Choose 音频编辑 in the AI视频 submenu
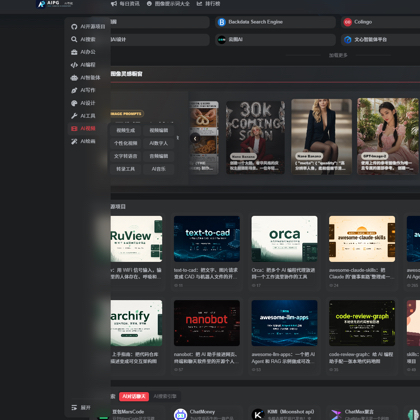Screen dimensions: 420x420 [x=159, y=156]
